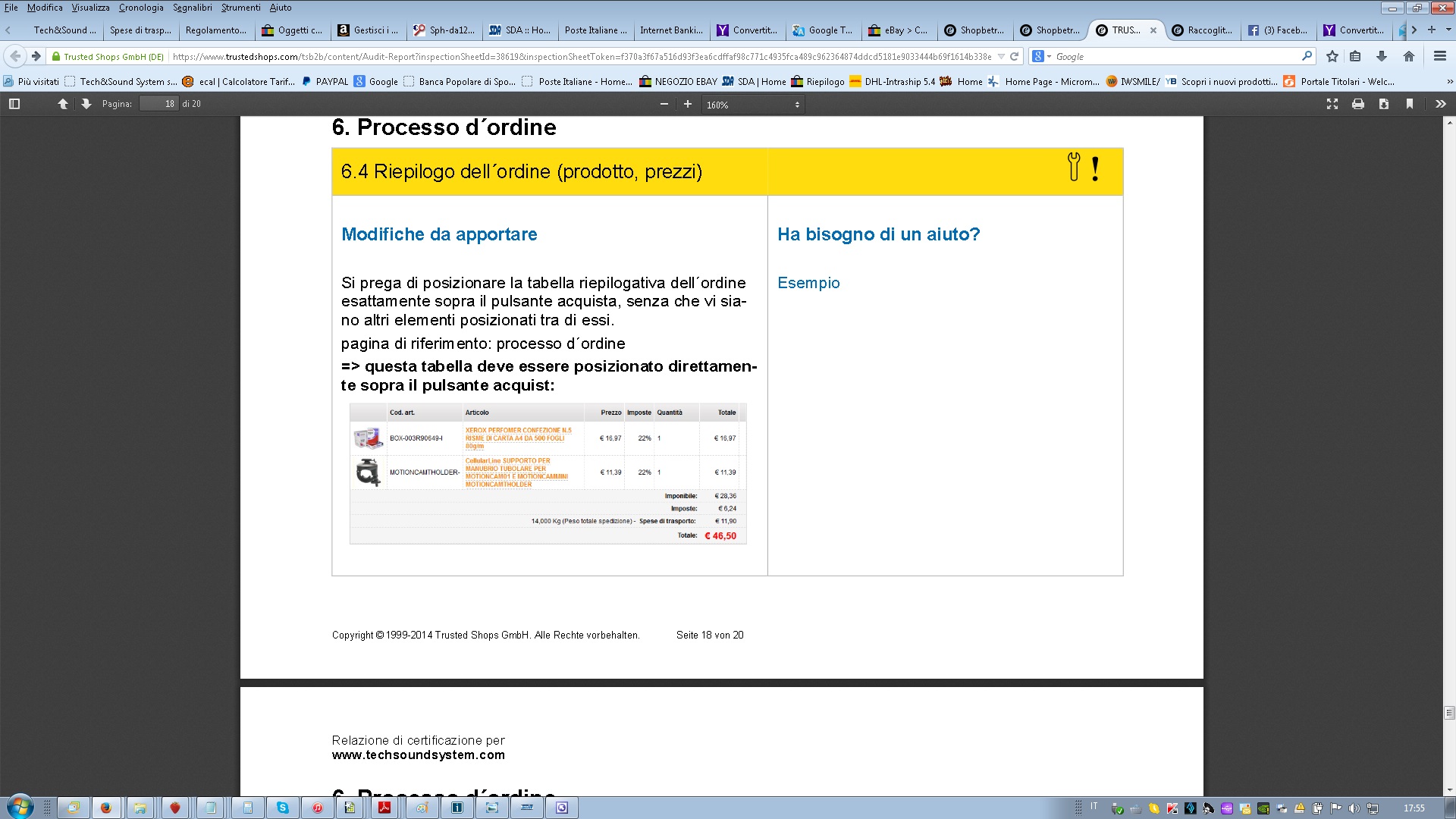1456x819 pixels.
Task: Go to next PDF page
Action: click(86, 104)
